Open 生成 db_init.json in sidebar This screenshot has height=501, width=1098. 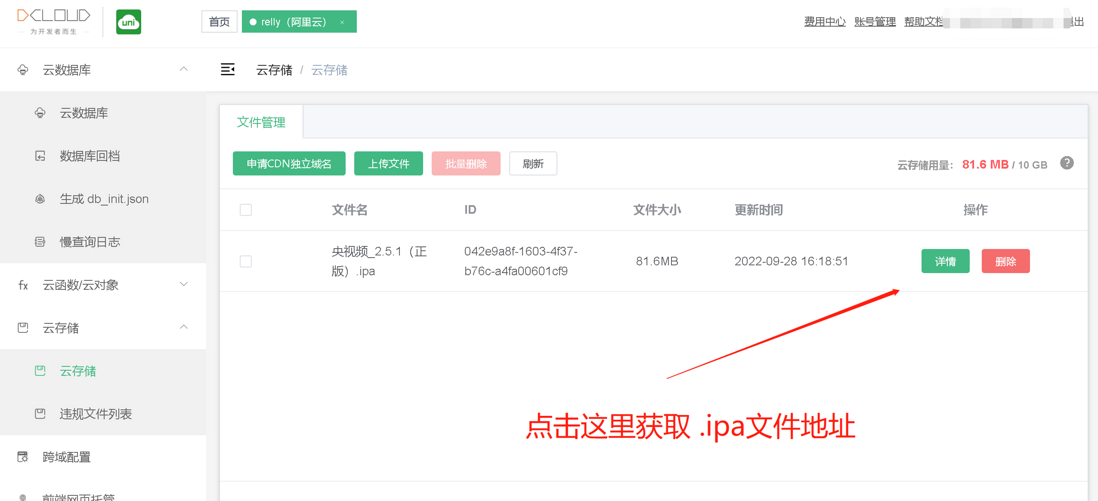103,199
